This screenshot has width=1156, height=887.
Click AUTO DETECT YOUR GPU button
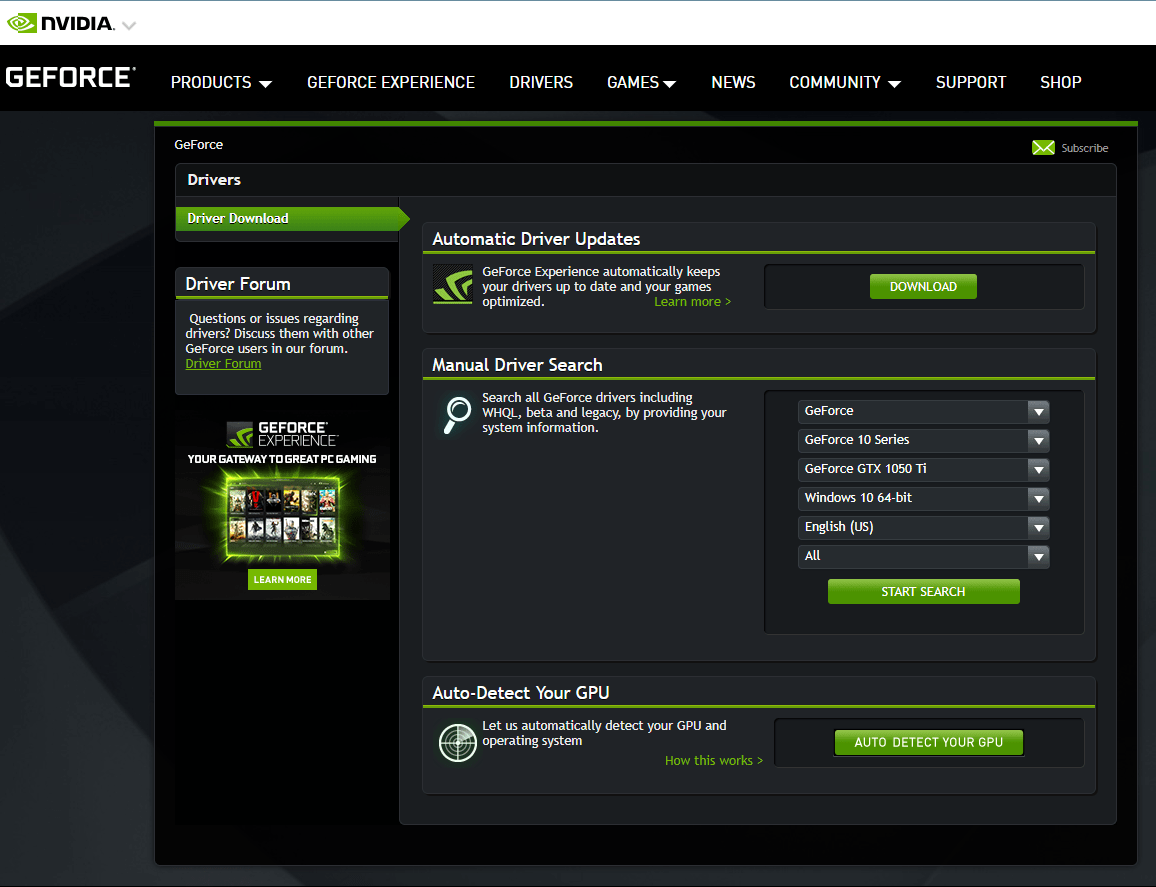pos(928,742)
